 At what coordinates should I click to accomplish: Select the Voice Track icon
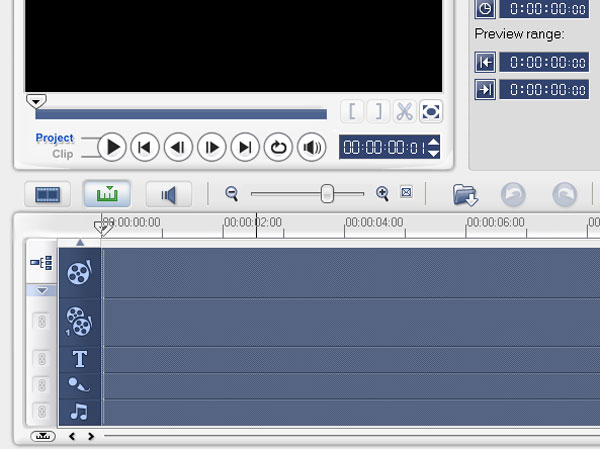coord(80,385)
